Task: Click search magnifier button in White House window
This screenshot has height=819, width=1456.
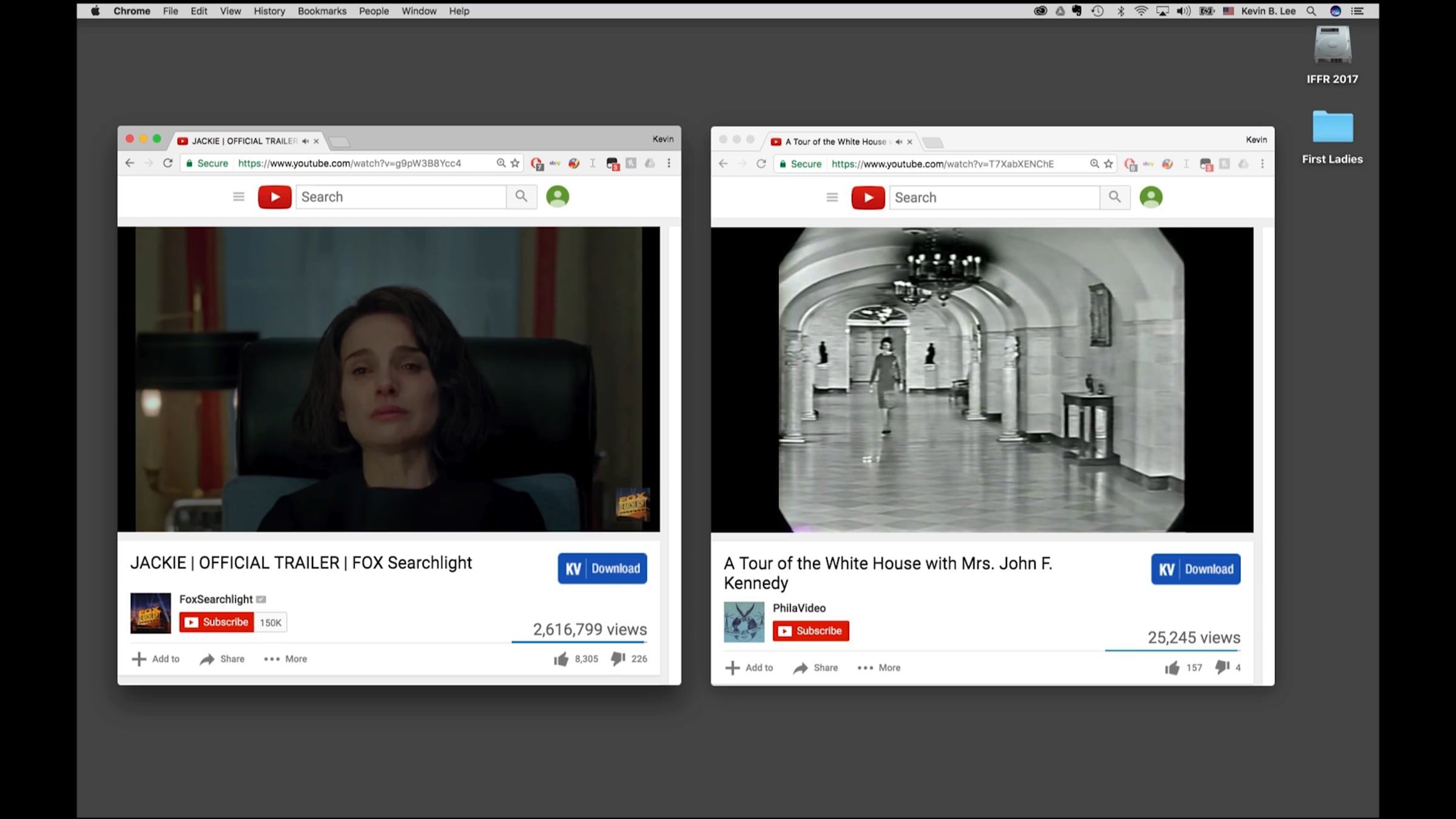Action: coord(1114,197)
